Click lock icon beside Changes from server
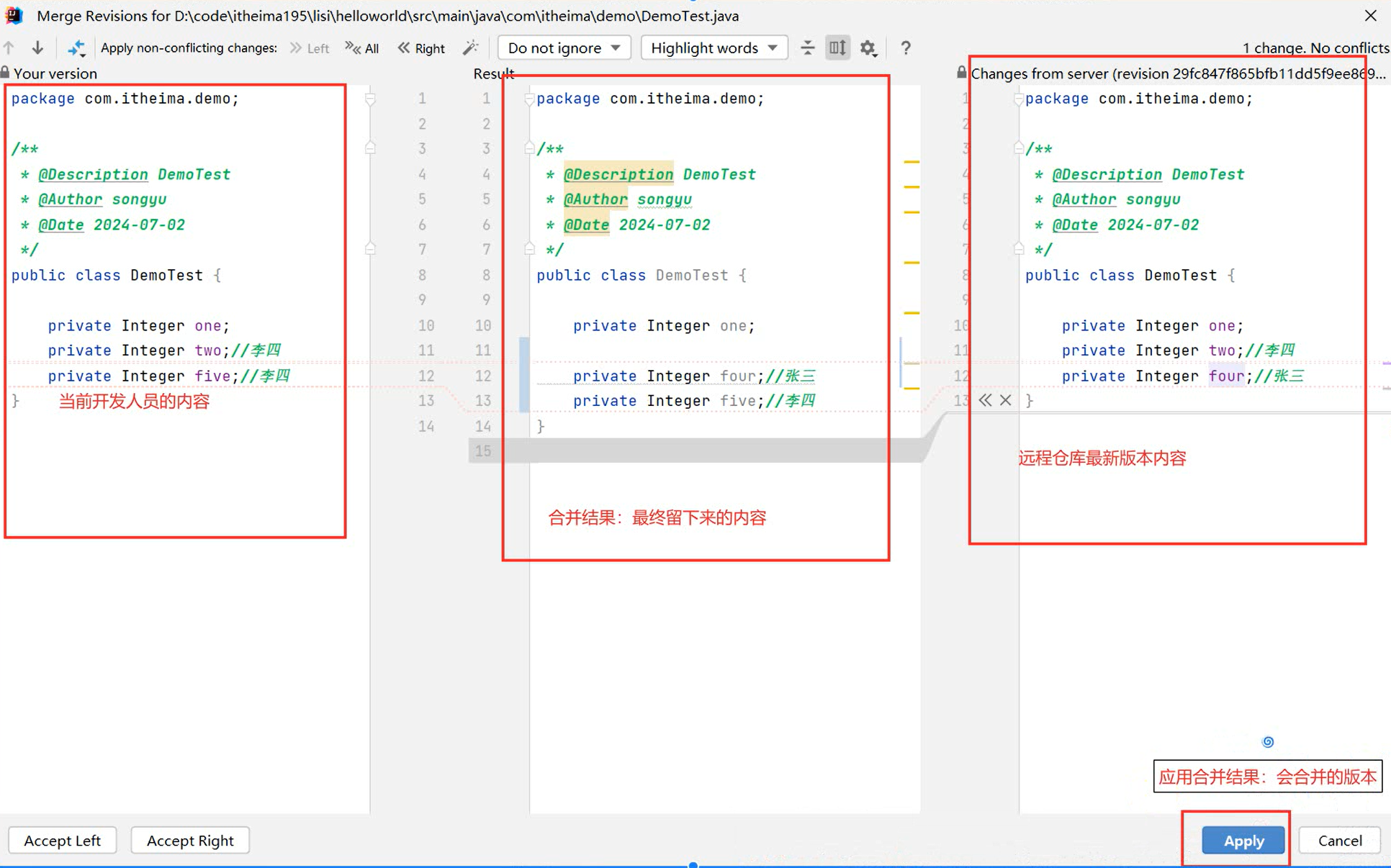Screen dimensions: 1391x868 [x=961, y=72]
